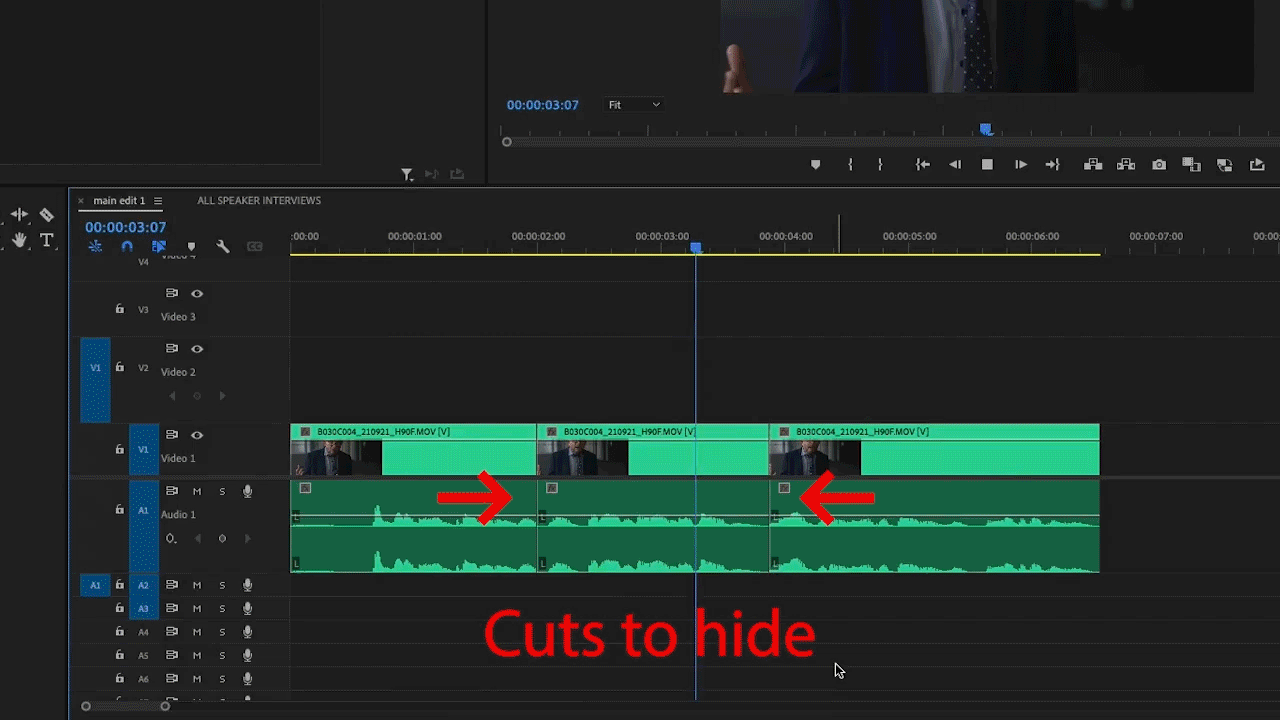Click the Lift button
The height and width of the screenshot is (720, 1280).
(x=1093, y=165)
